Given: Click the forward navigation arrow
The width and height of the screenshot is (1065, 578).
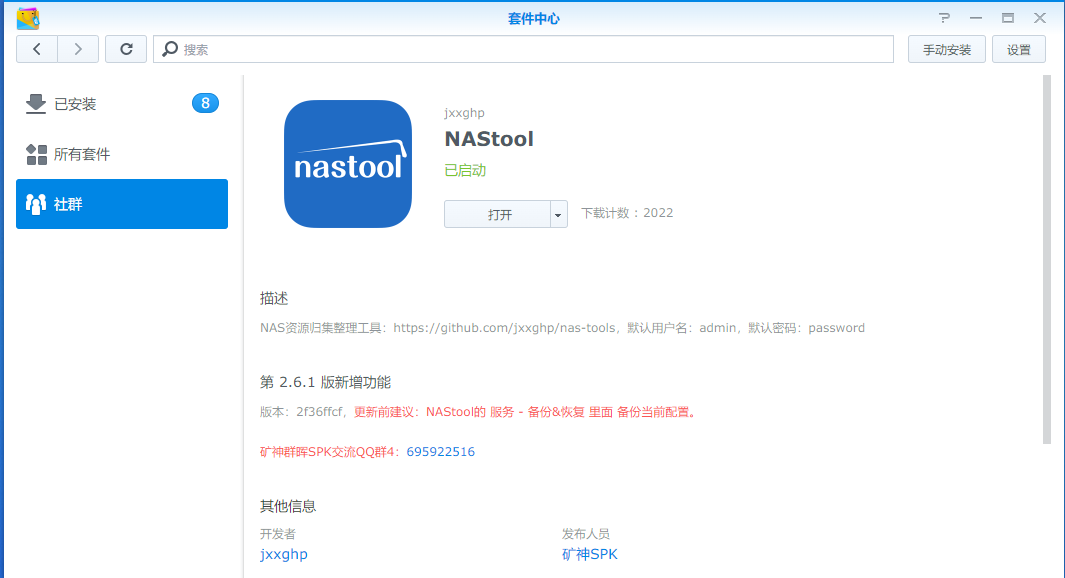Looking at the screenshot, I should (78, 49).
